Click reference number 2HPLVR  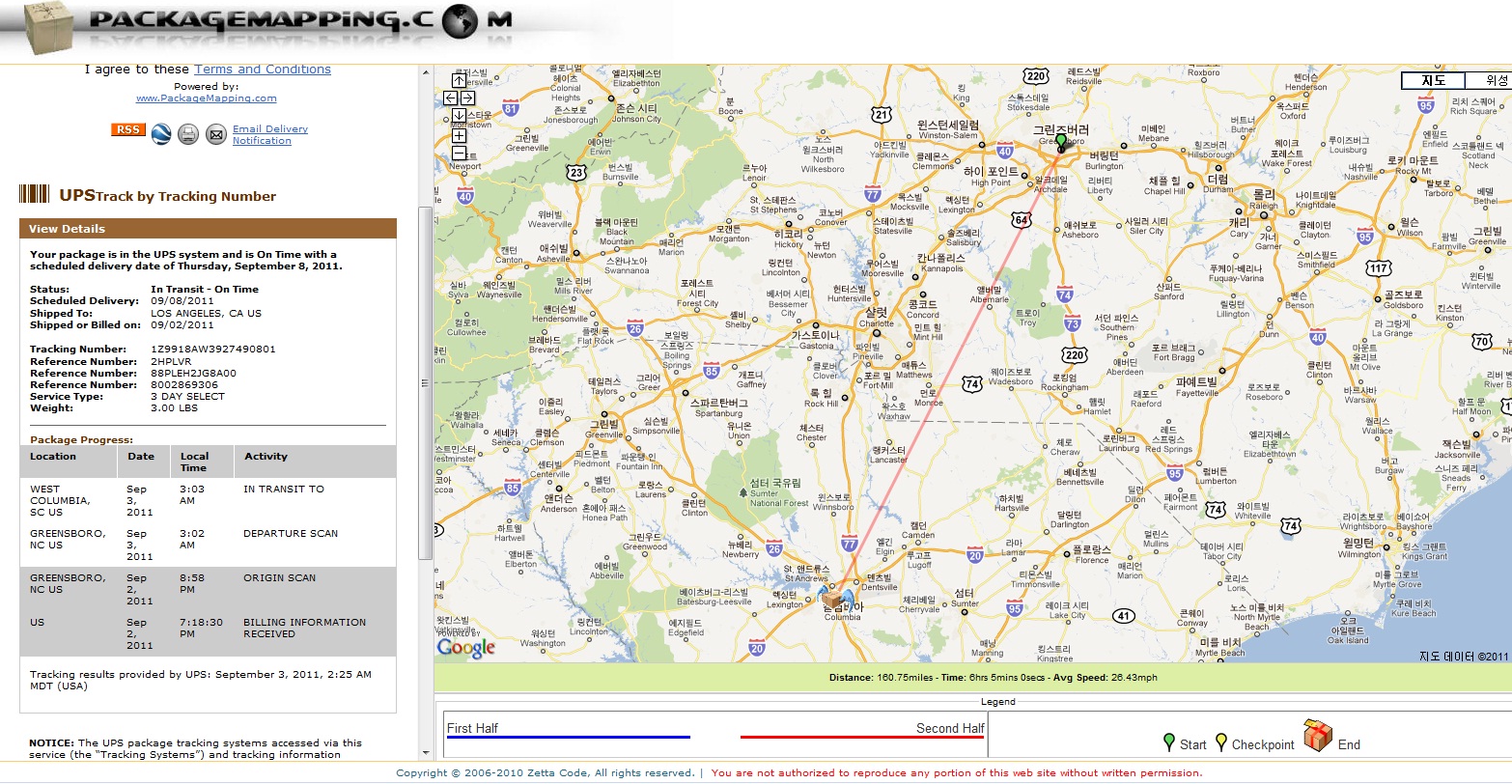[x=172, y=362]
